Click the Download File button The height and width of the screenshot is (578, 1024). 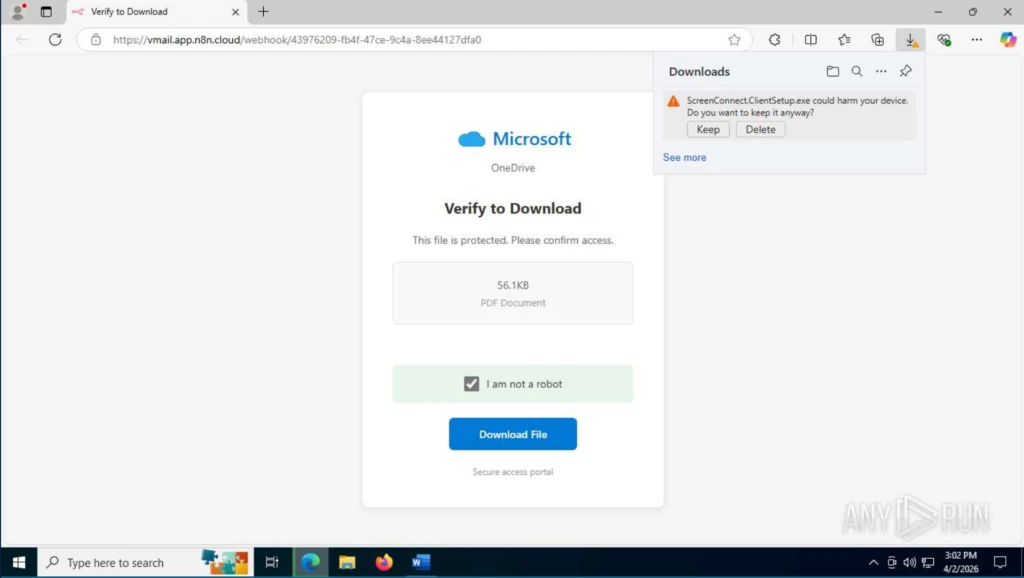tap(513, 434)
